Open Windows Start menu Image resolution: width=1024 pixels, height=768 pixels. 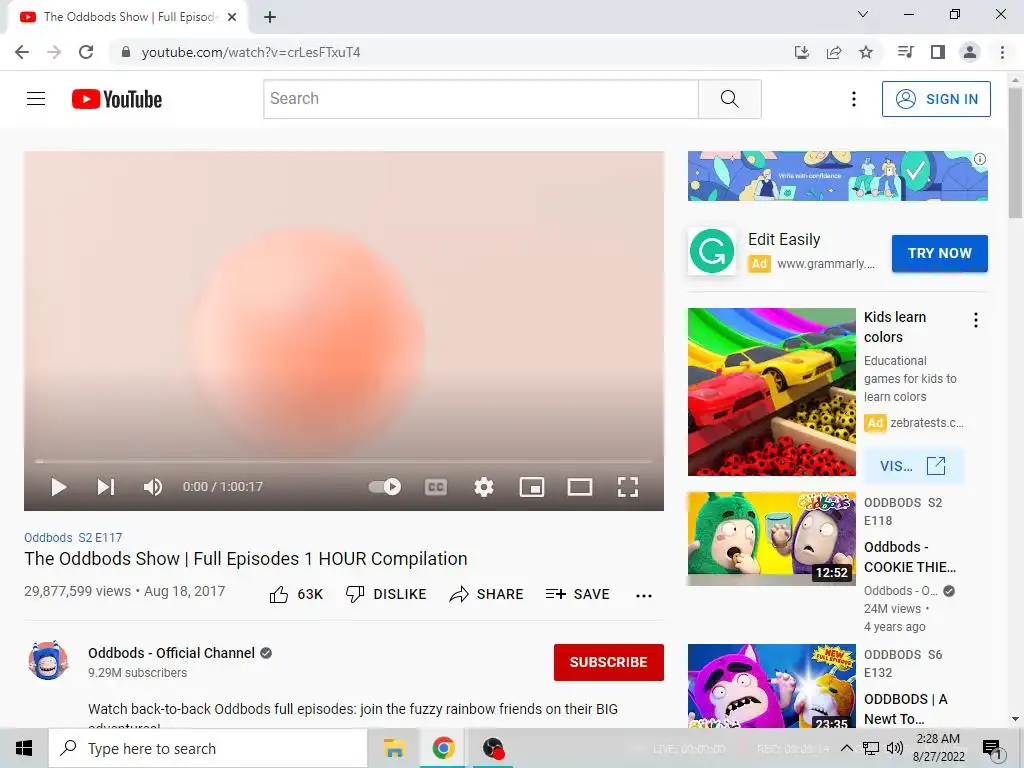(24, 748)
